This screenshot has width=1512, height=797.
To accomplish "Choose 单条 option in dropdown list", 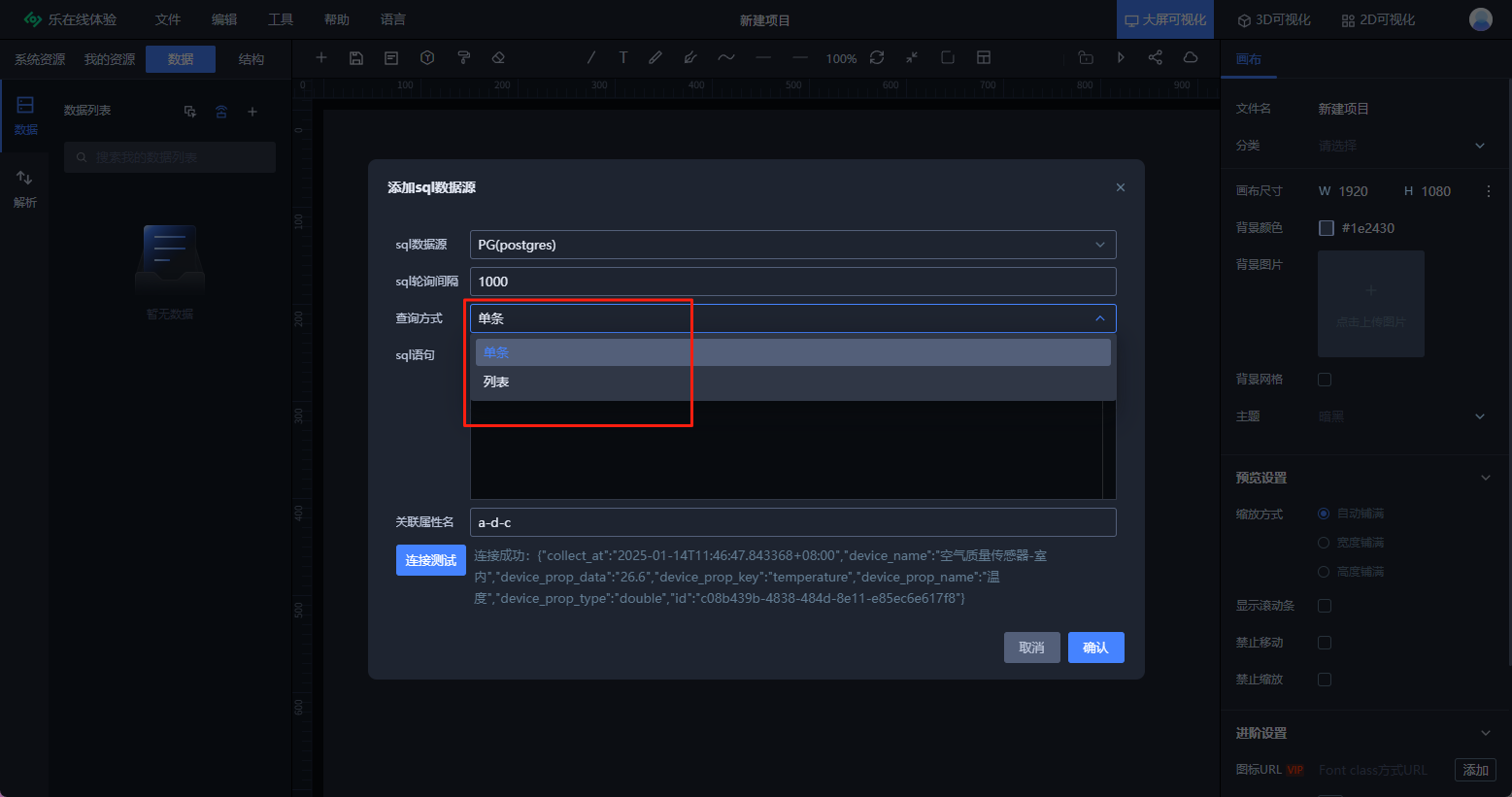I will tap(793, 352).
